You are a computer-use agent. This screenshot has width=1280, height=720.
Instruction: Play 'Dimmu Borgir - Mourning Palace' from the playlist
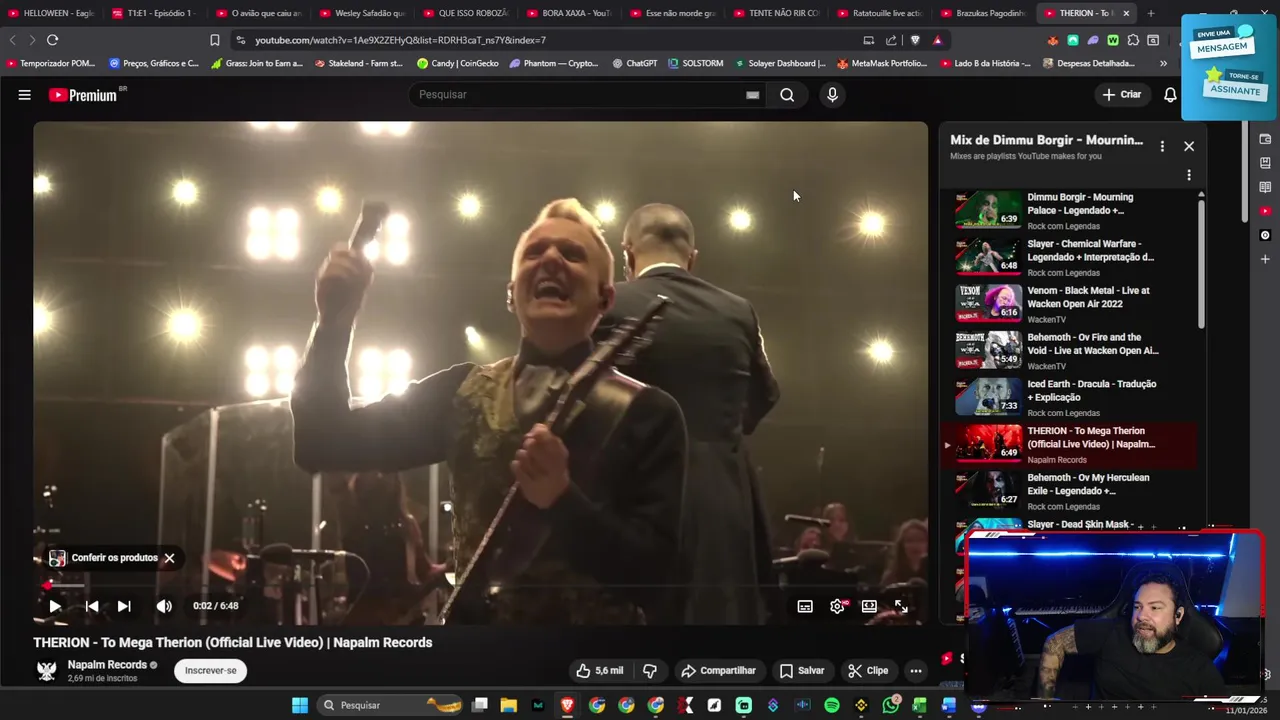(x=1070, y=210)
